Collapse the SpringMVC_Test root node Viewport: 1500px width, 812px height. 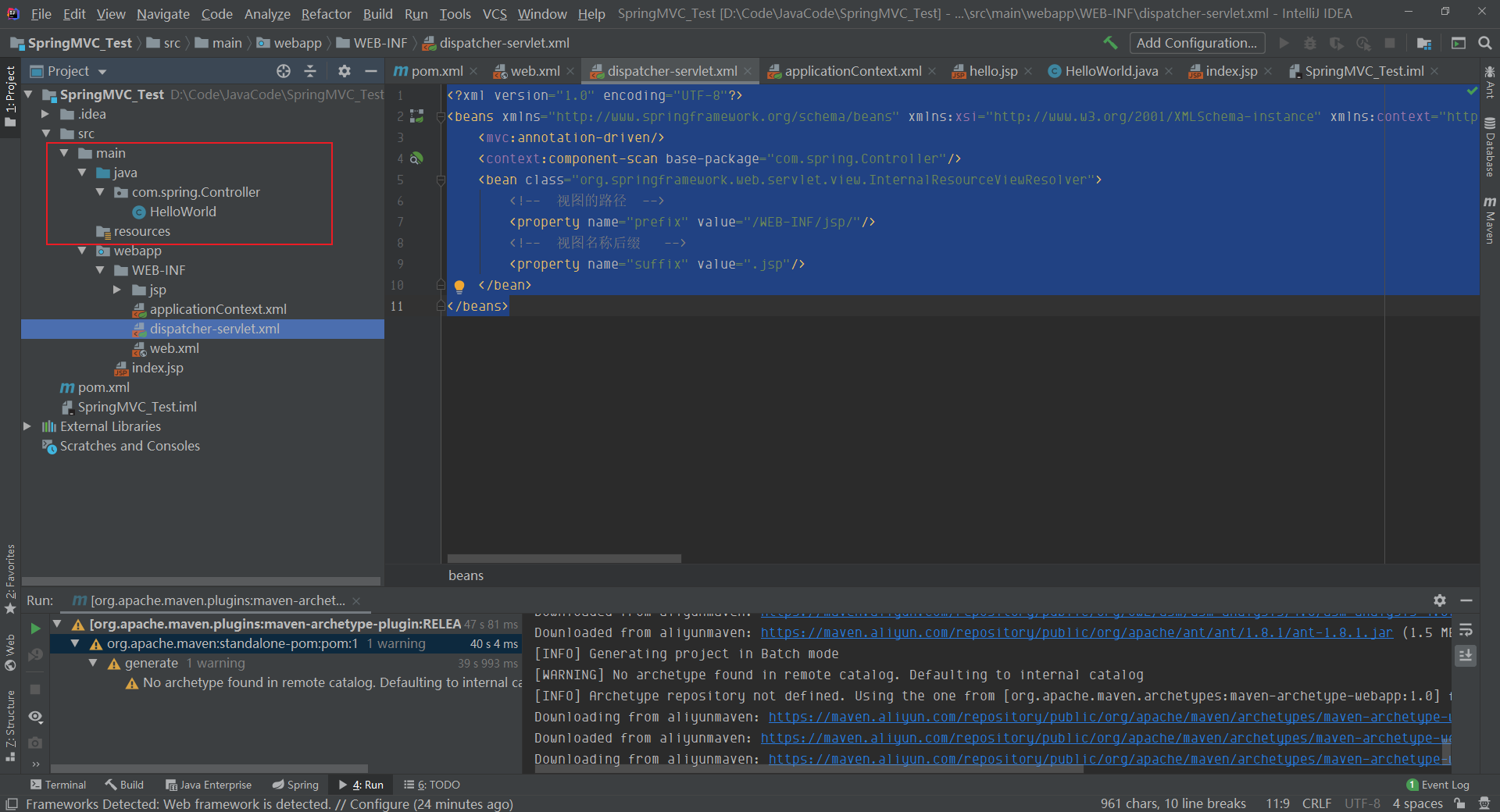click(29, 94)
